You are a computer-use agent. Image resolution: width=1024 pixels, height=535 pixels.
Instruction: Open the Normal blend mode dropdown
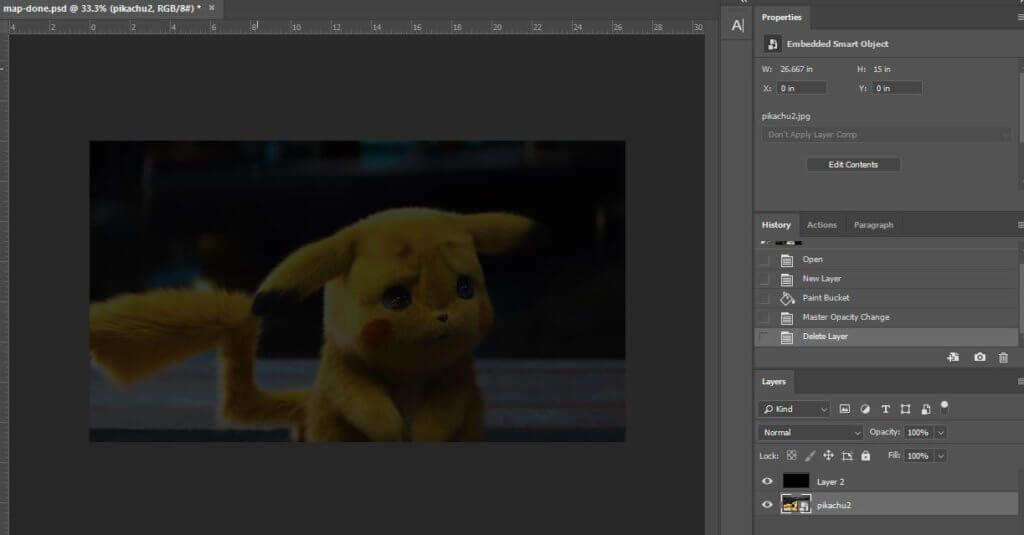point(810,432)
